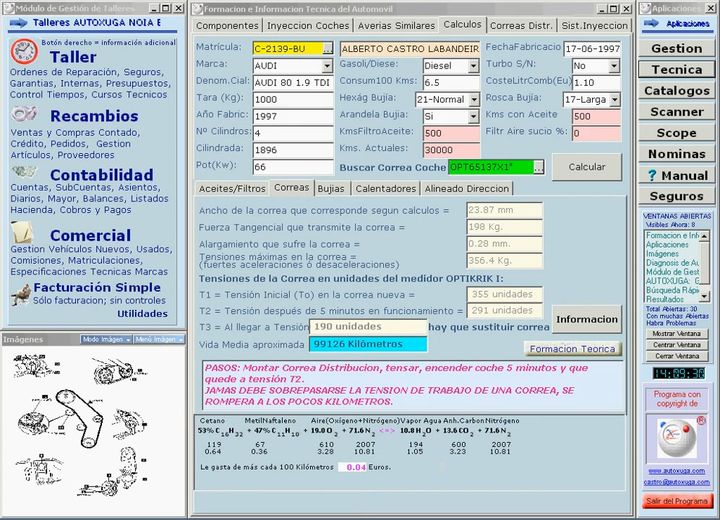Screen dimensions: 720x520
Task: Open the Calentadores sub-tab
Action: pyautogui.click(x=386, y=188)
